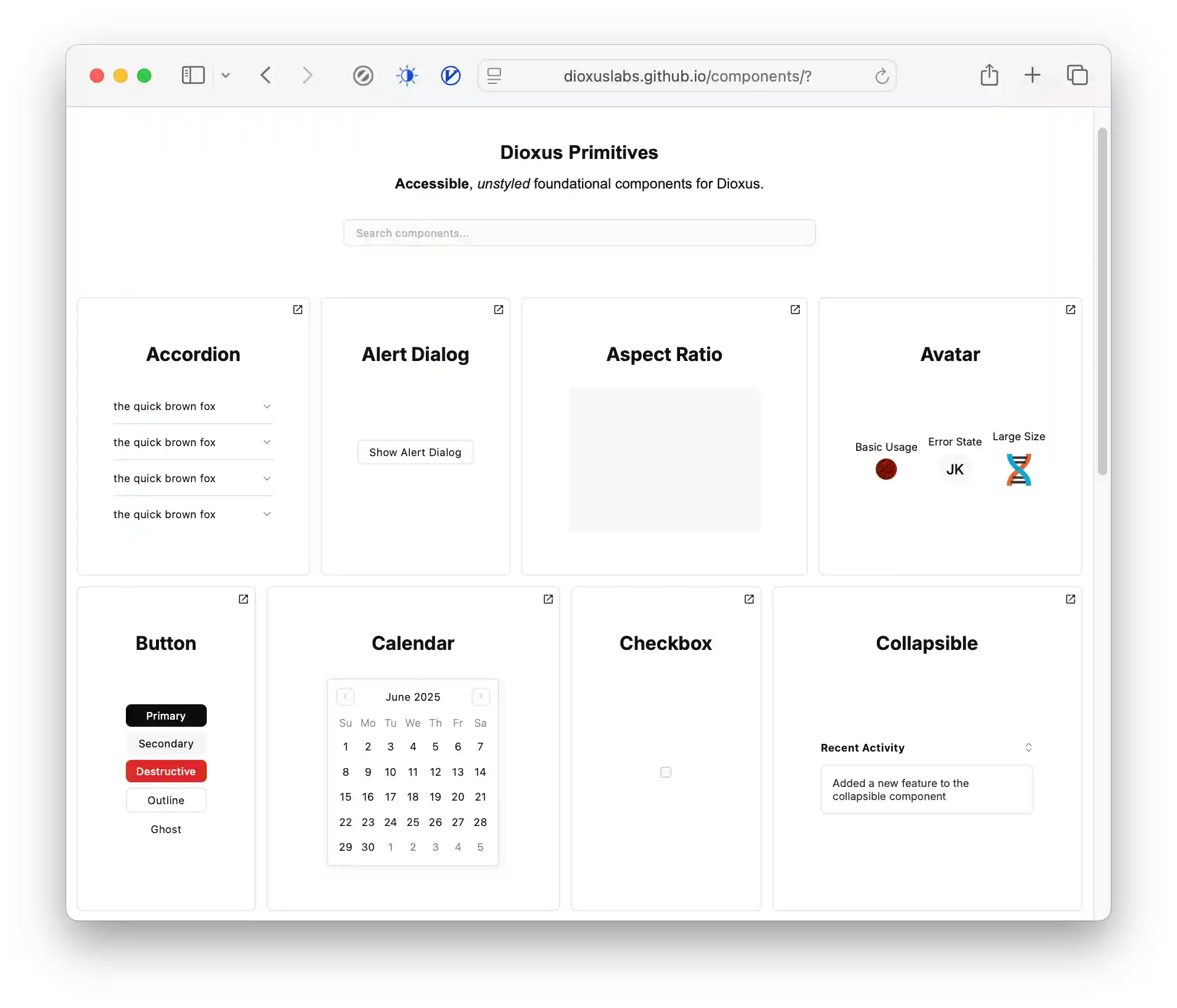The width and height of the screenshot is (1177, 1008).
Task: Open the Avatar component external link icon
Action: click(x=1070, y=310)
